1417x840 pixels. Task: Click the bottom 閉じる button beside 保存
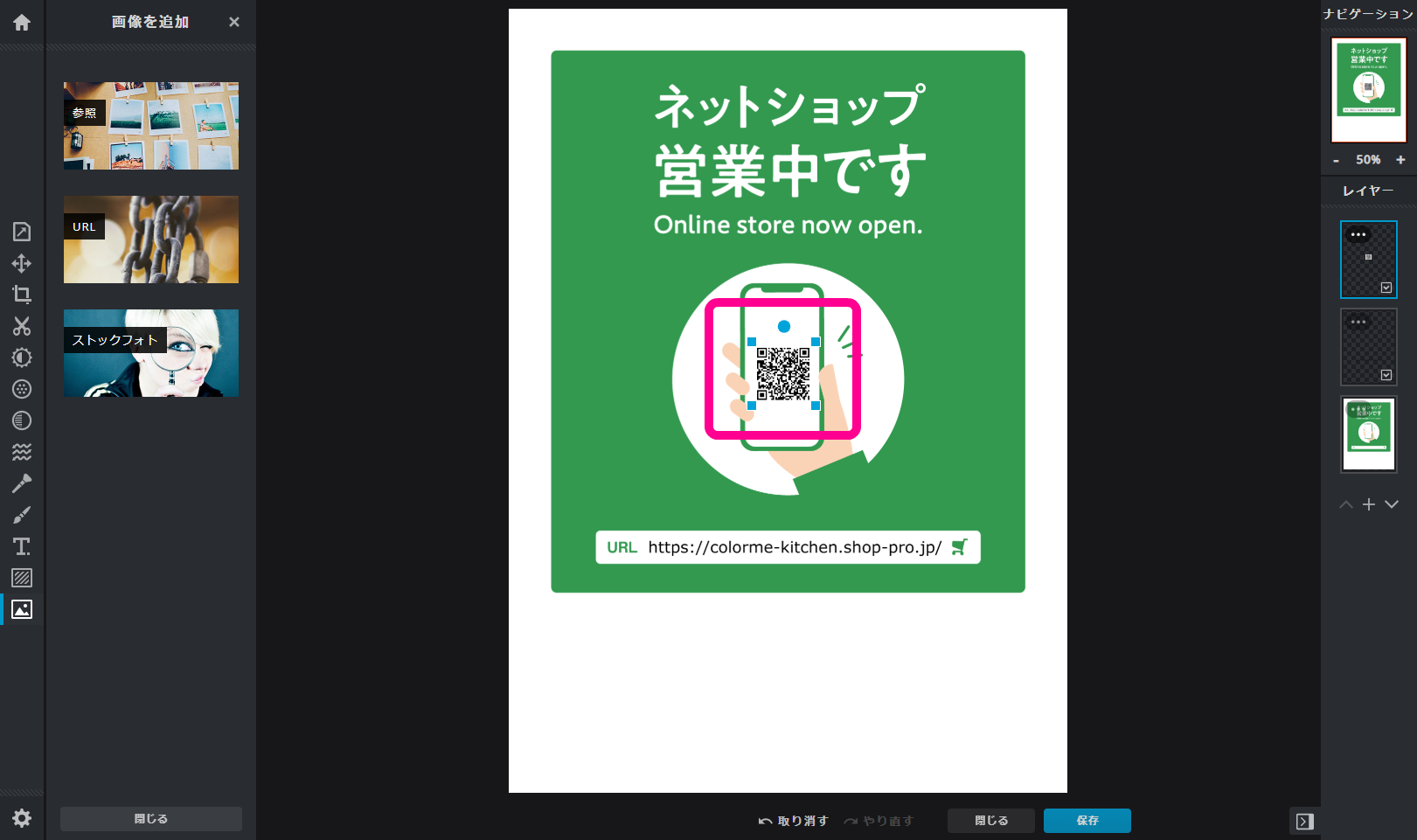pos(991,821)
